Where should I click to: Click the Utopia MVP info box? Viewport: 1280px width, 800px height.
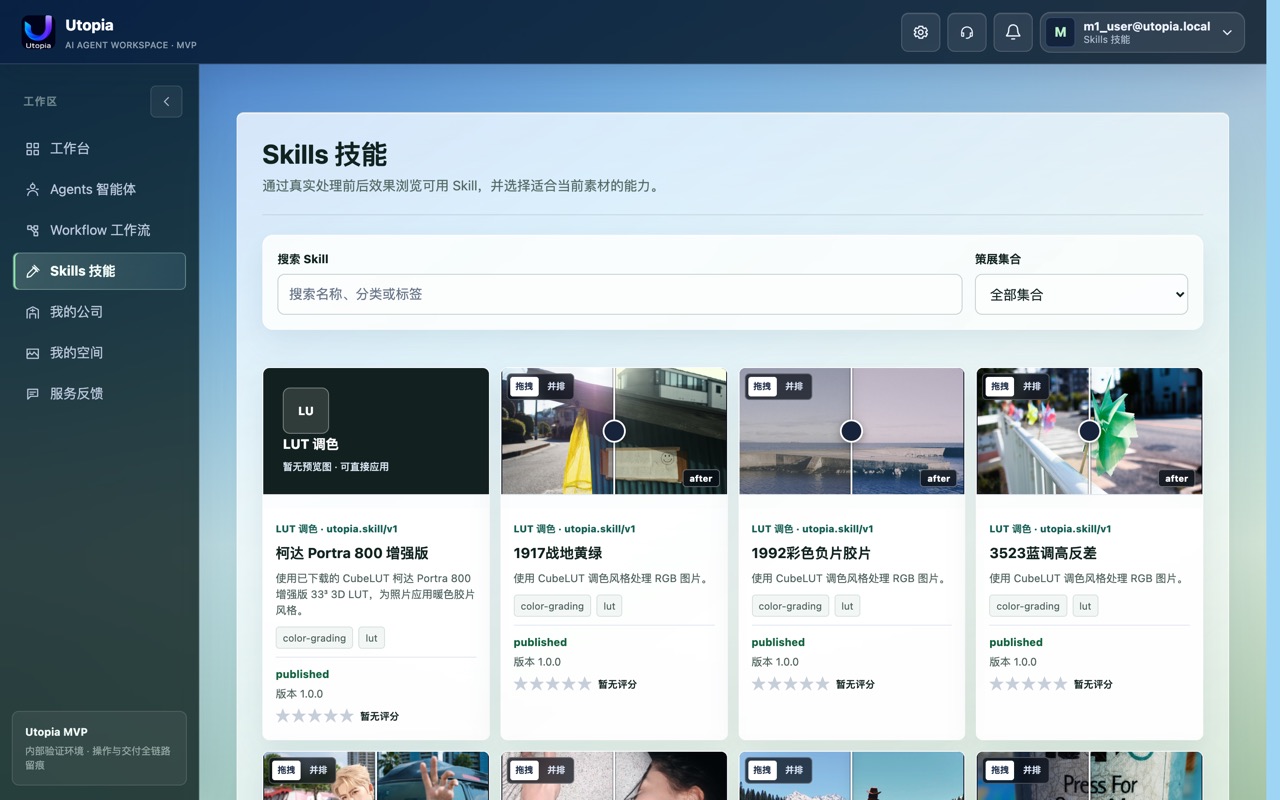(99, 748)
